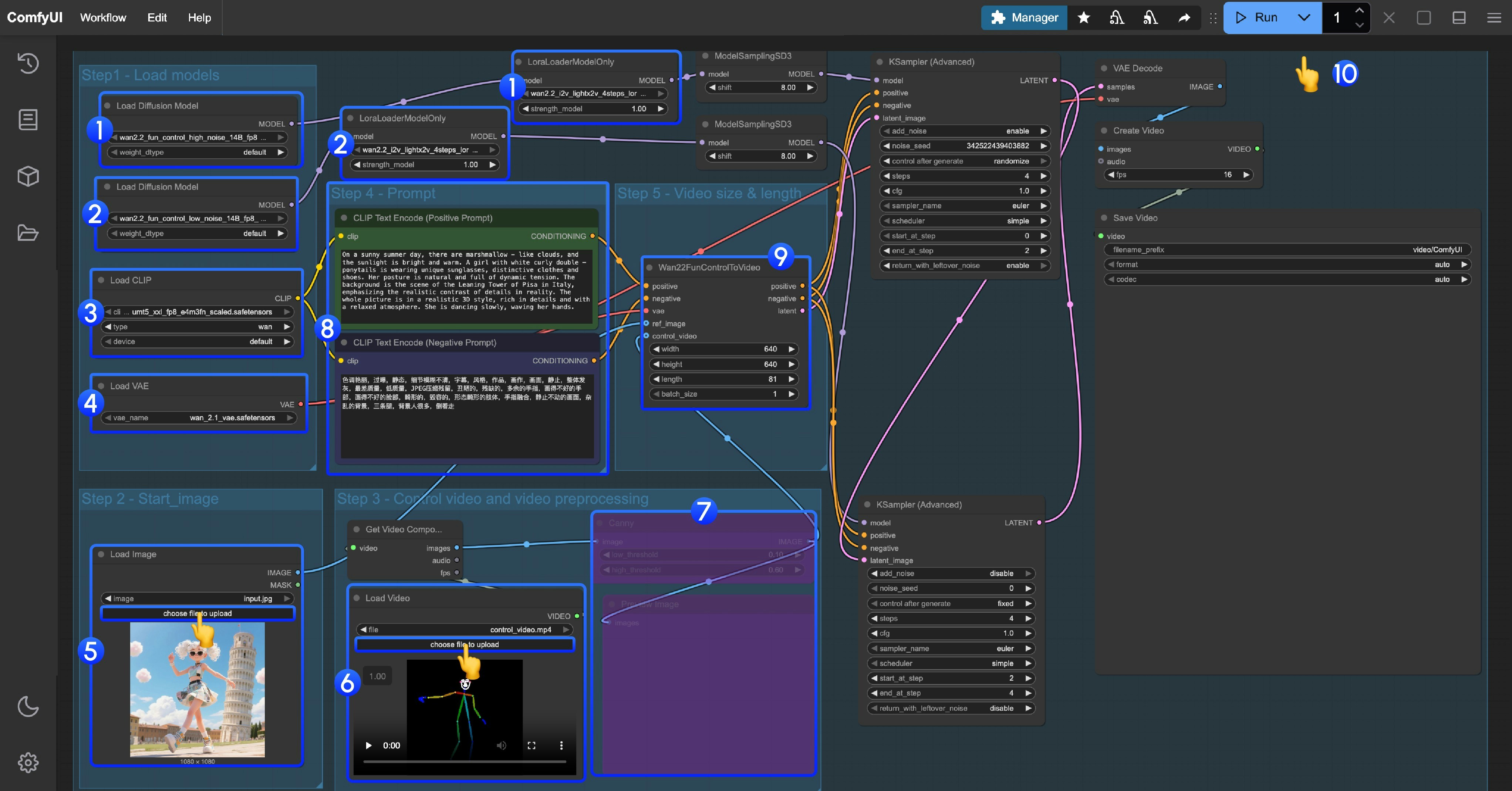
Task: Open the queue history sidebar clock icon
Action: click(28, 63)
